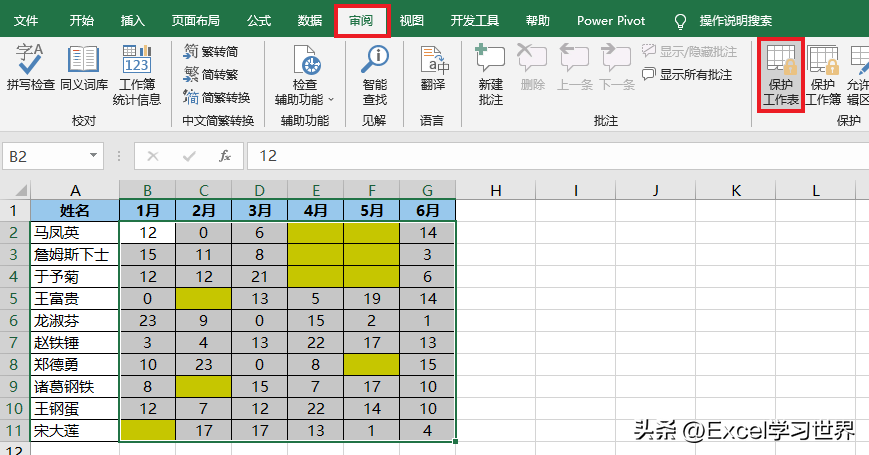Select the 1月 header cell
Image resolution: width=869 pixels, height=455 pixels.
point(147,211)
